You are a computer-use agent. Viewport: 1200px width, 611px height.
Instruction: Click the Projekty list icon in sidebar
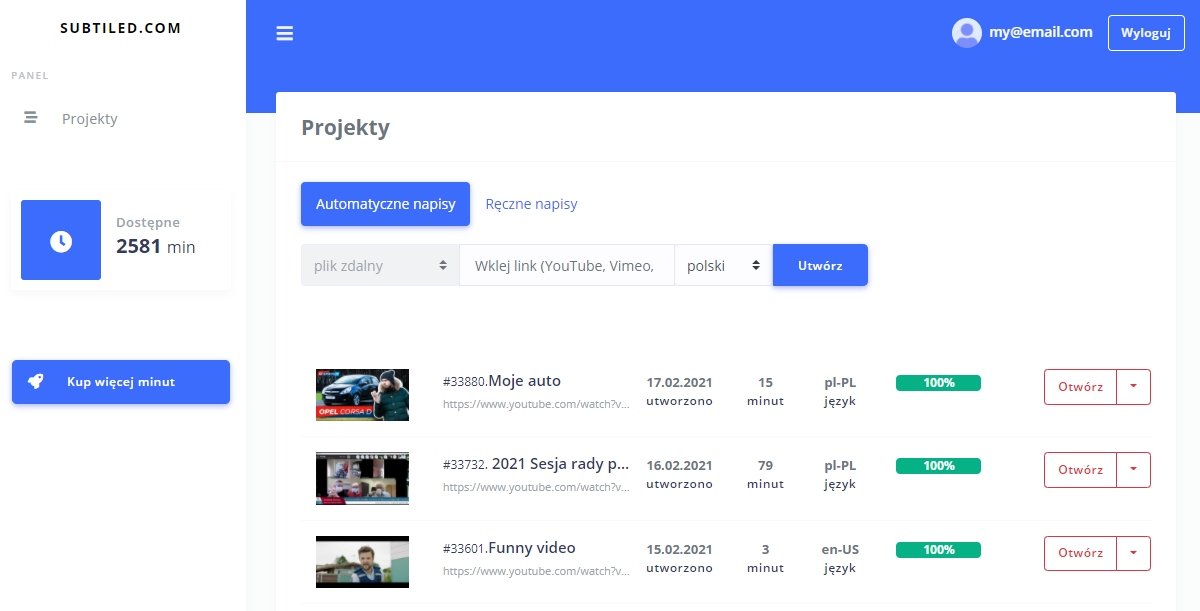pos(31,118)
